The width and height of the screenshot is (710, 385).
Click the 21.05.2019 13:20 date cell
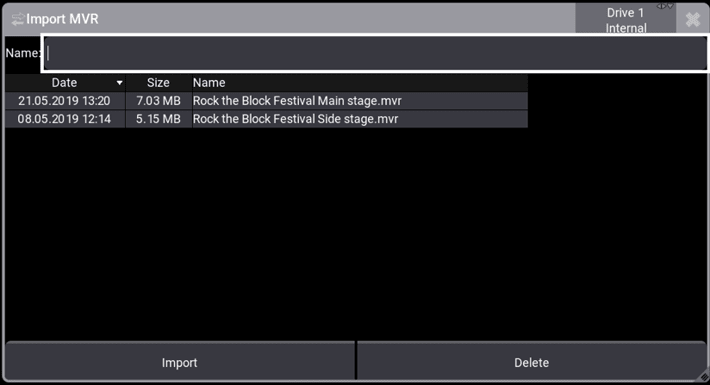coord(65,101)
